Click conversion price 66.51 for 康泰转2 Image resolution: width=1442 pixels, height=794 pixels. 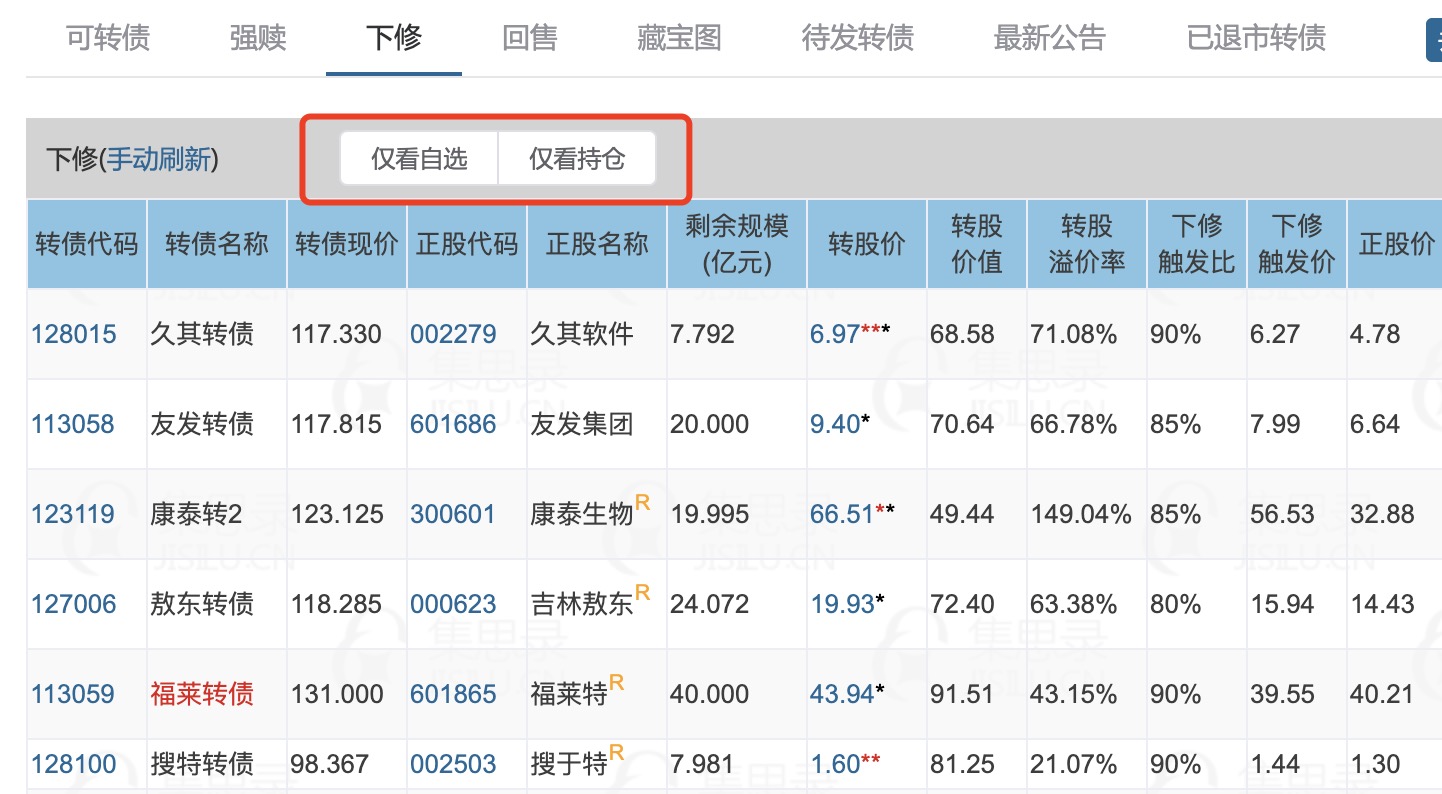coord(842,514)
